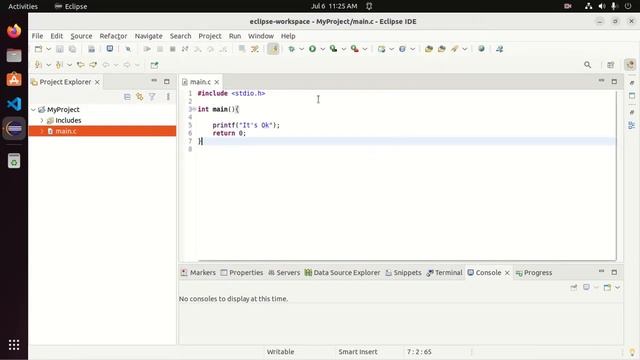This screenshot has height=360, width=640.
Task: Open the External Tools dropdown arrow
Action: [365, 49]
